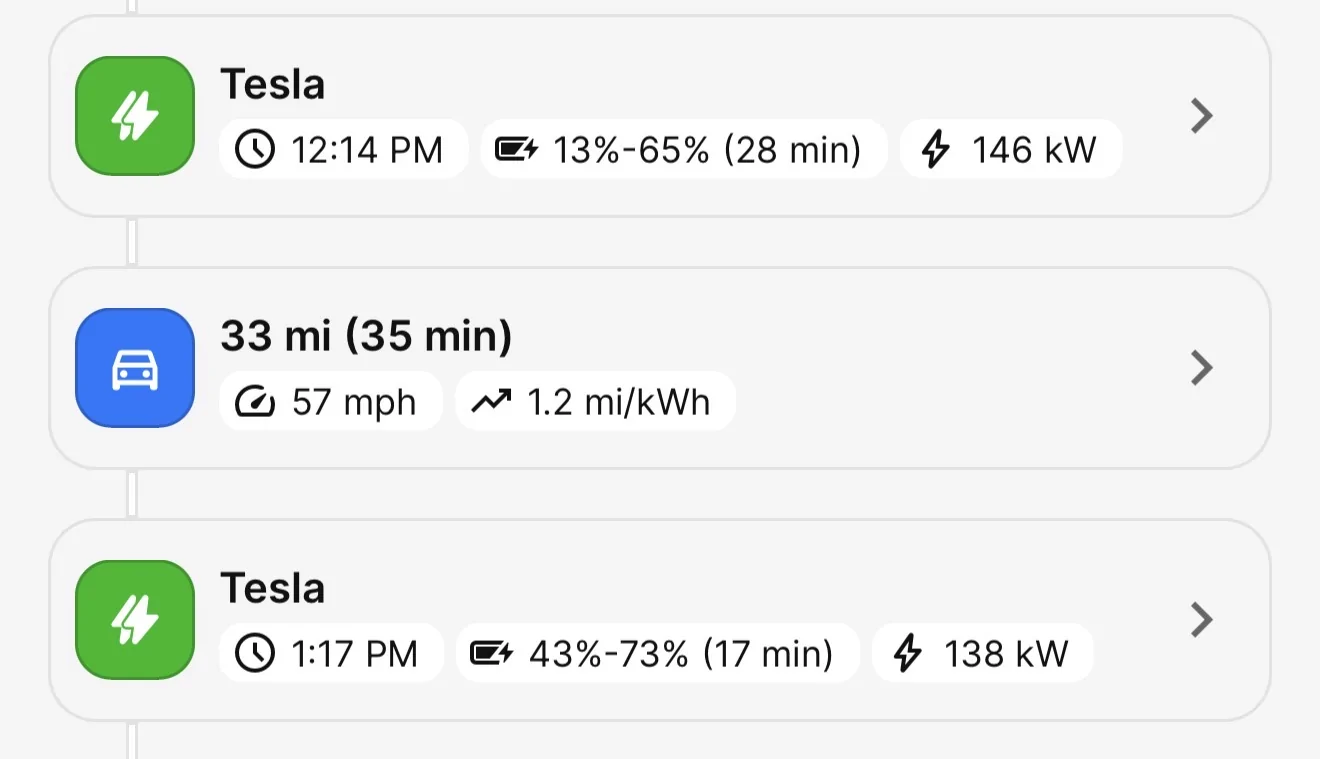Click the trend arrow icon beside 1.2 mi/kWh
Viewport: 1320px width, 759px height.
coord(491,402)
